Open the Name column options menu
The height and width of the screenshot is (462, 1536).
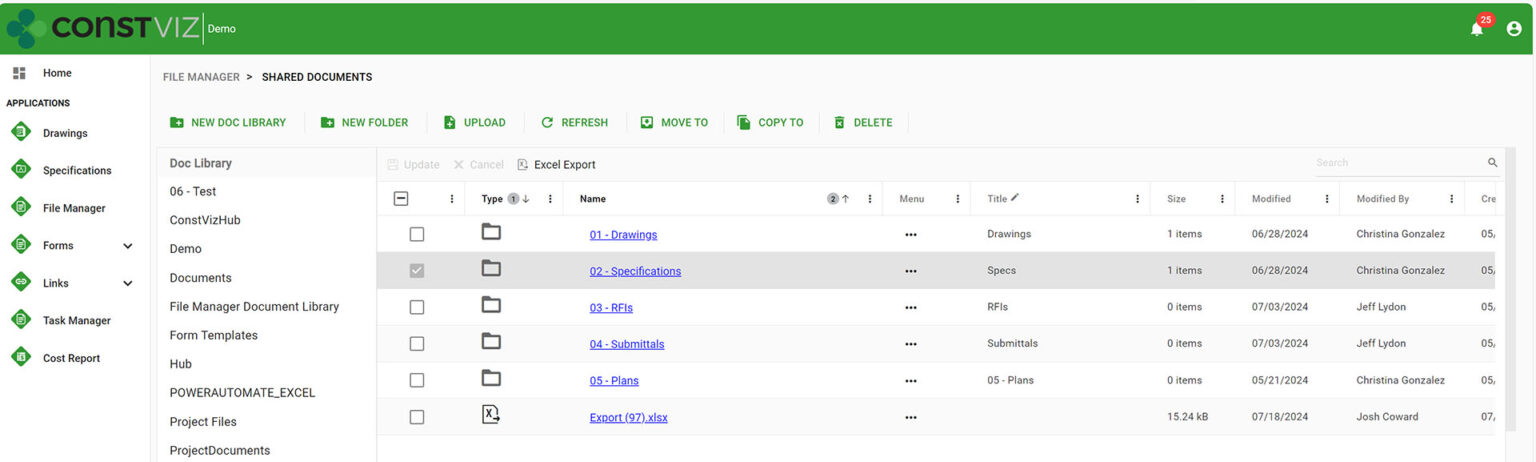point(869,199)
